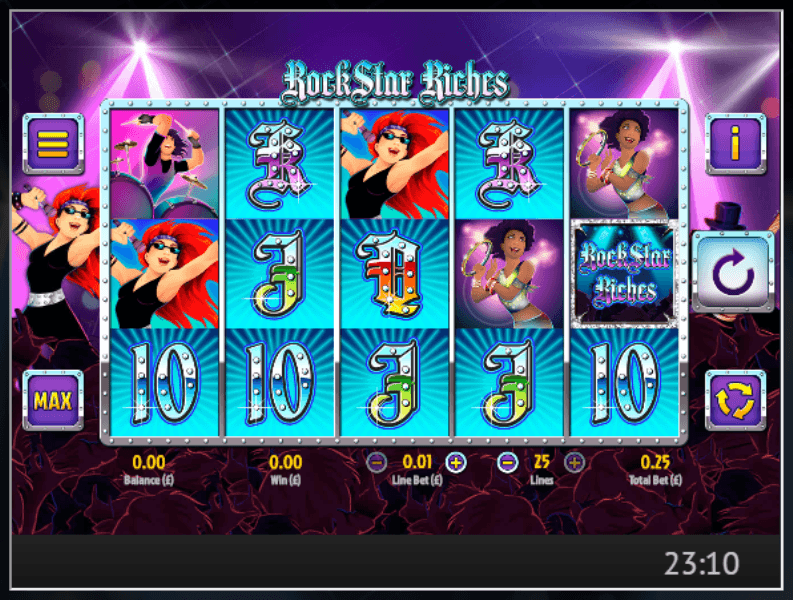This screenshot has height=600, width=793.
Task: Click the J symbol on second reel
Action: [x=279, y=274]
